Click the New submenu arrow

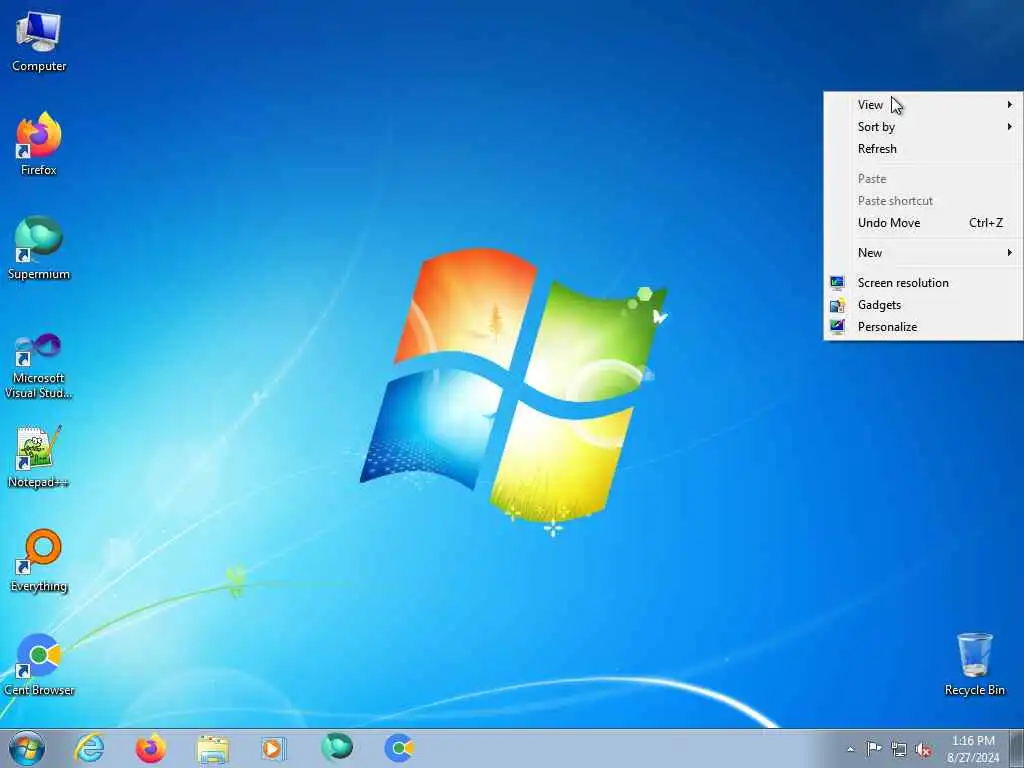1010,253
